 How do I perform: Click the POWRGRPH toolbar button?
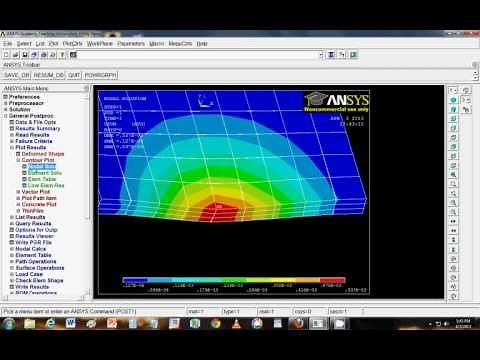click(100, 75)
